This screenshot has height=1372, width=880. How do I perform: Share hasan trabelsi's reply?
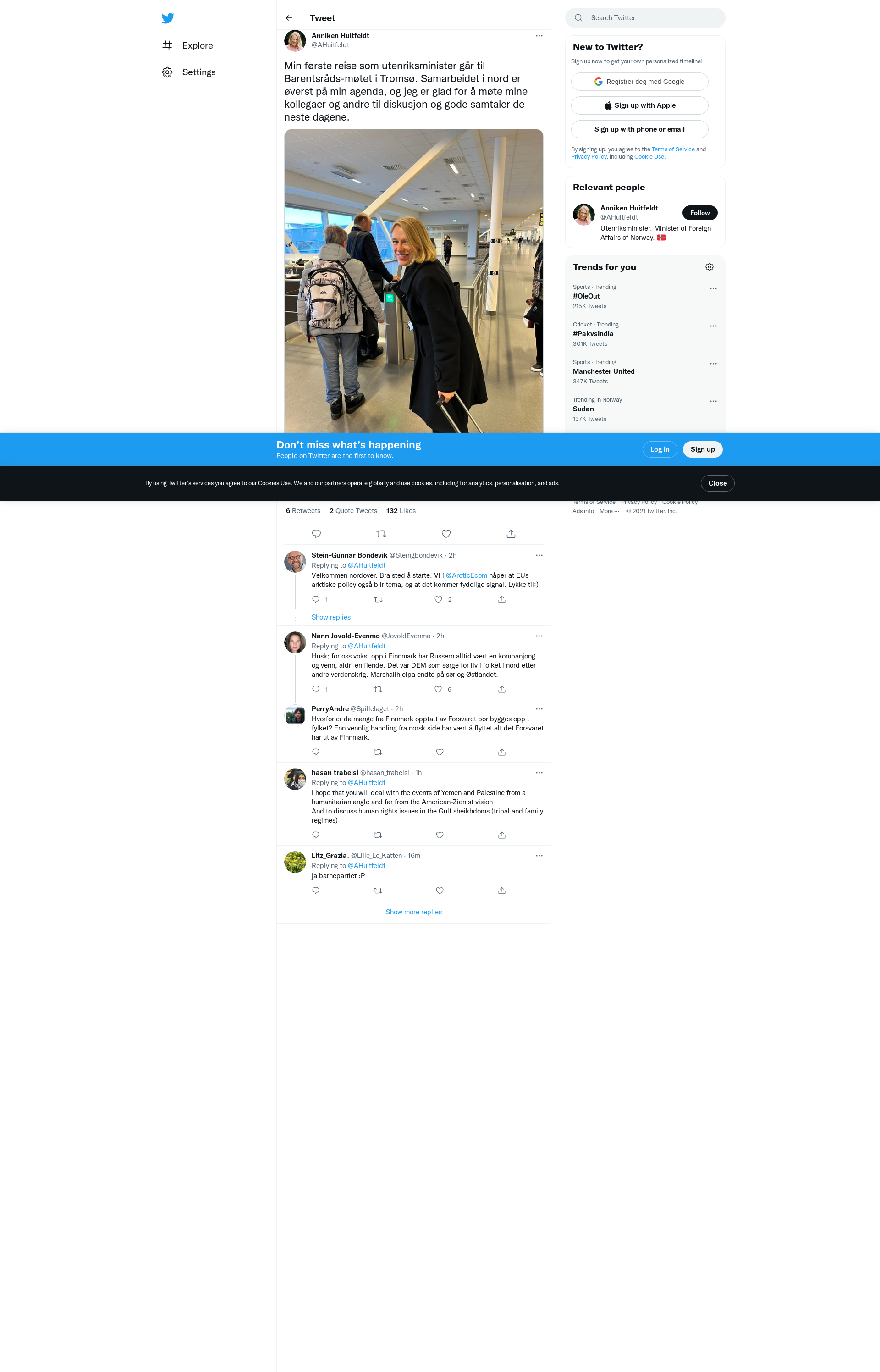point(502,835)
